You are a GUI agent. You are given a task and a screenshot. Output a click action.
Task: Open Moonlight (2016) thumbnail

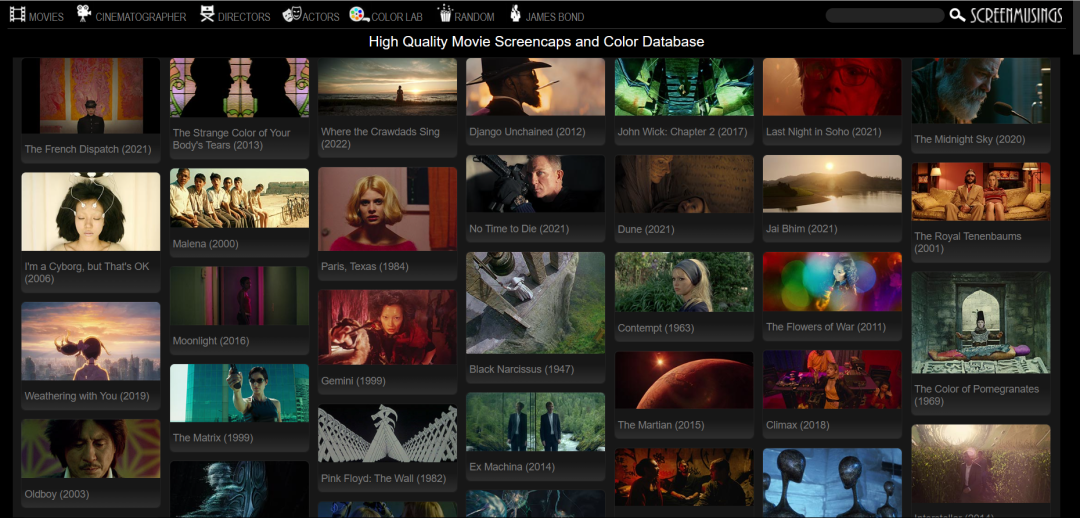[240, 296]
